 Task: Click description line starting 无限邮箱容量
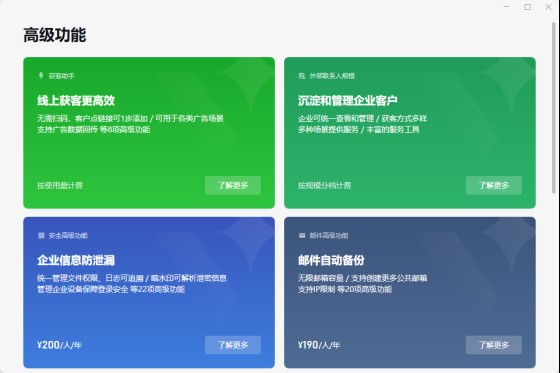pos(362,278)
